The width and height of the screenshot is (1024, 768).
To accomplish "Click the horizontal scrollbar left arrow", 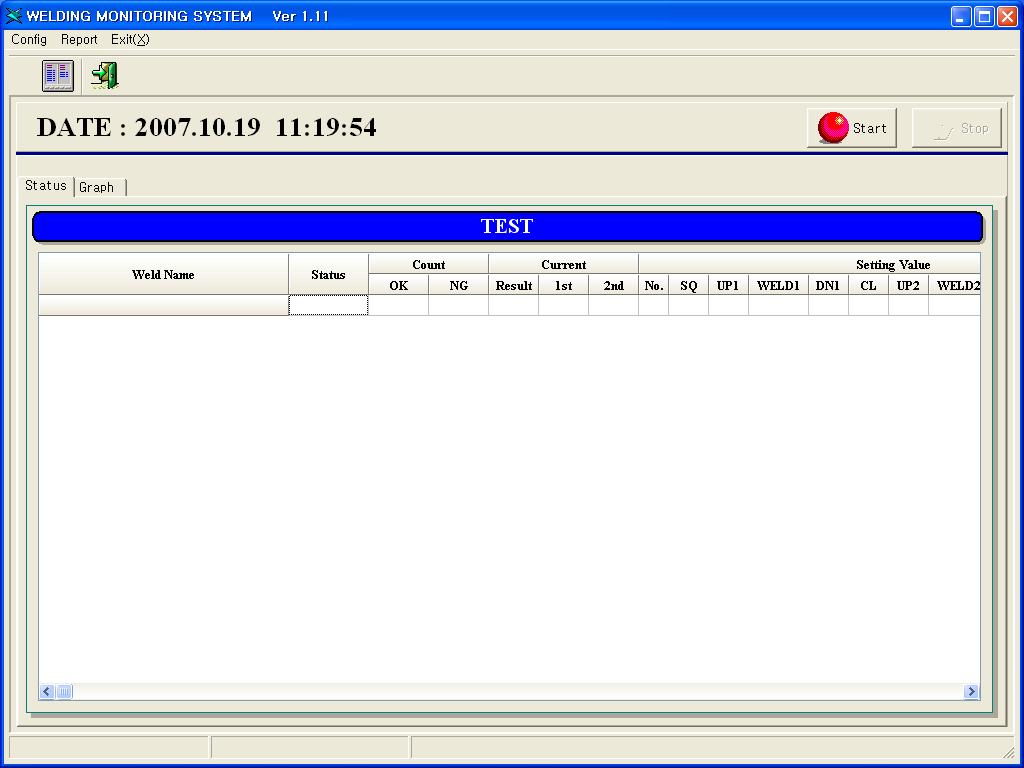I will click(x=46, y=692).
